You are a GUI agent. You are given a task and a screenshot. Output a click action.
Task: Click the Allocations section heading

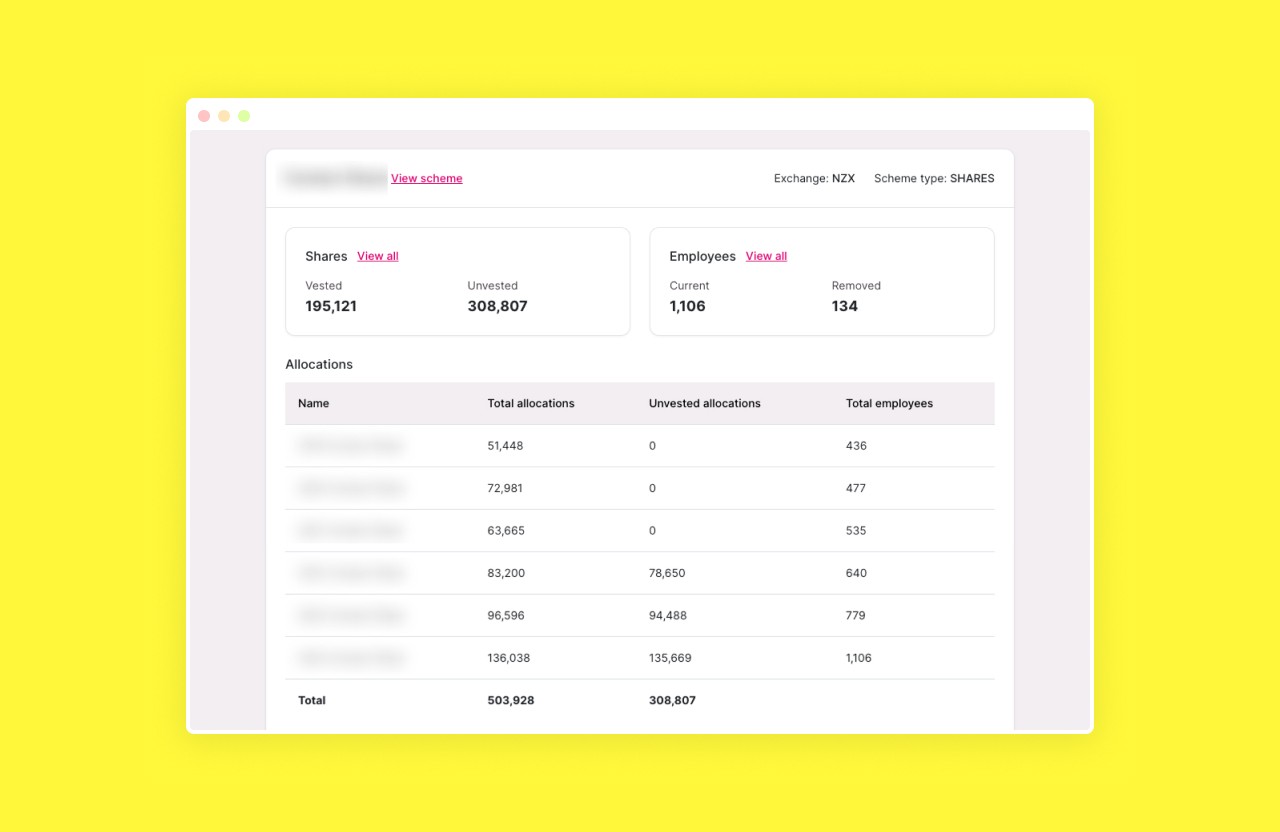319,364
